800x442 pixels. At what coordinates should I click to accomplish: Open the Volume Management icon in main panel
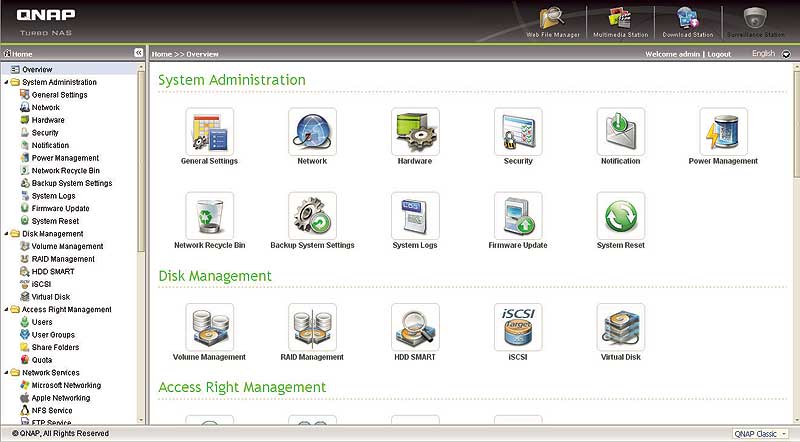(210, 327)
